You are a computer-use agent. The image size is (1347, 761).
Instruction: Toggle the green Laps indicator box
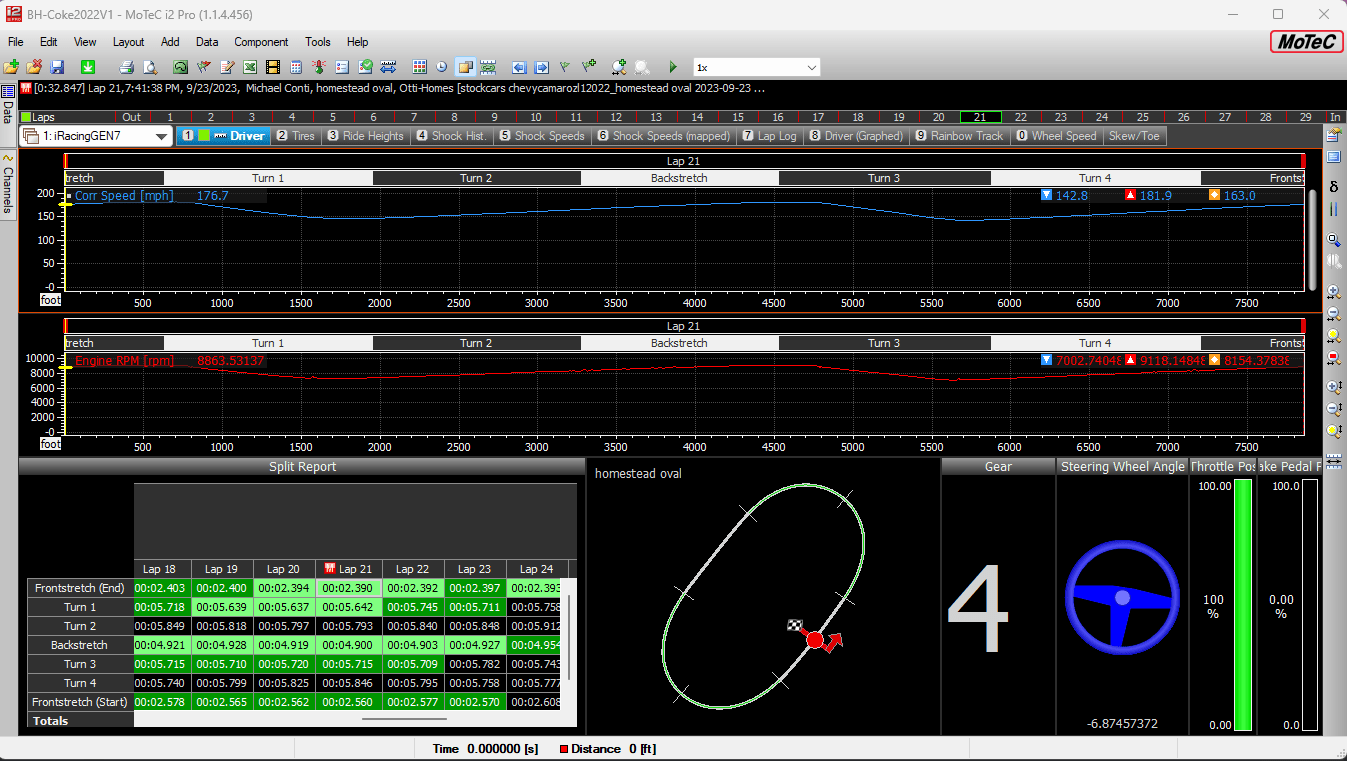[x=26, y=117]
